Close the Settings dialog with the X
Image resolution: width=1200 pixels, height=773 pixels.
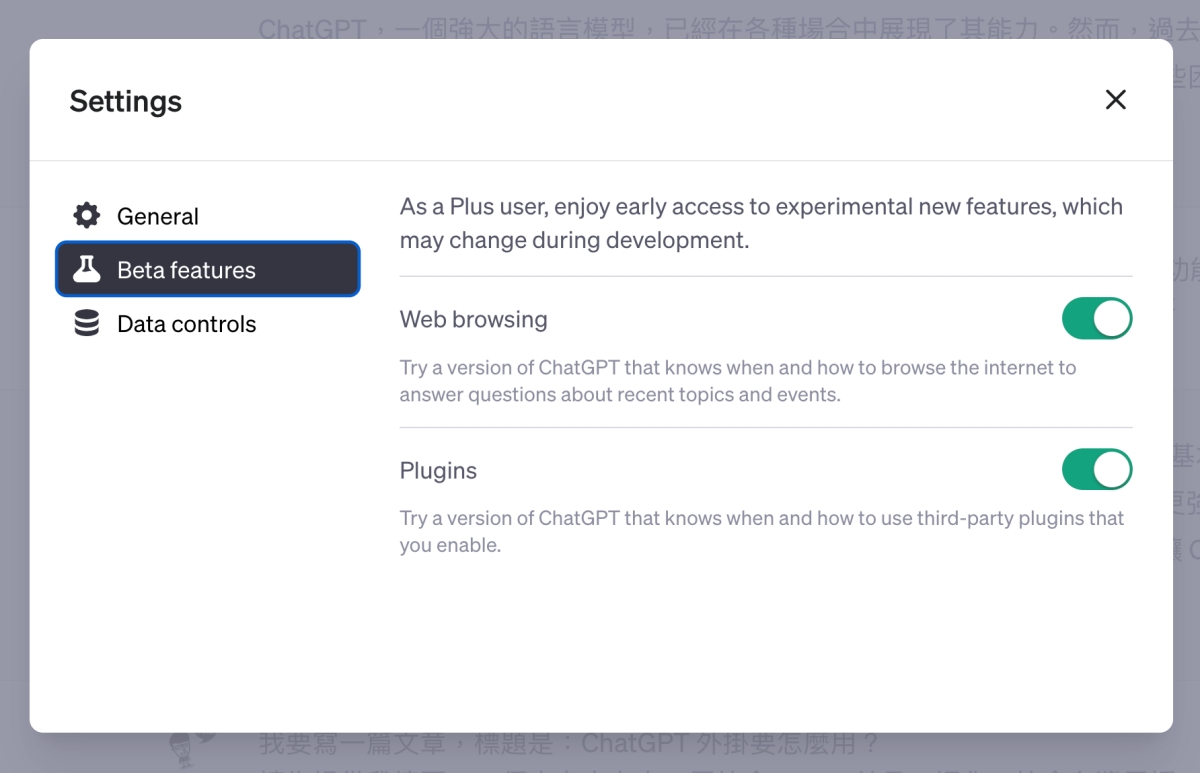point(1115,100)
